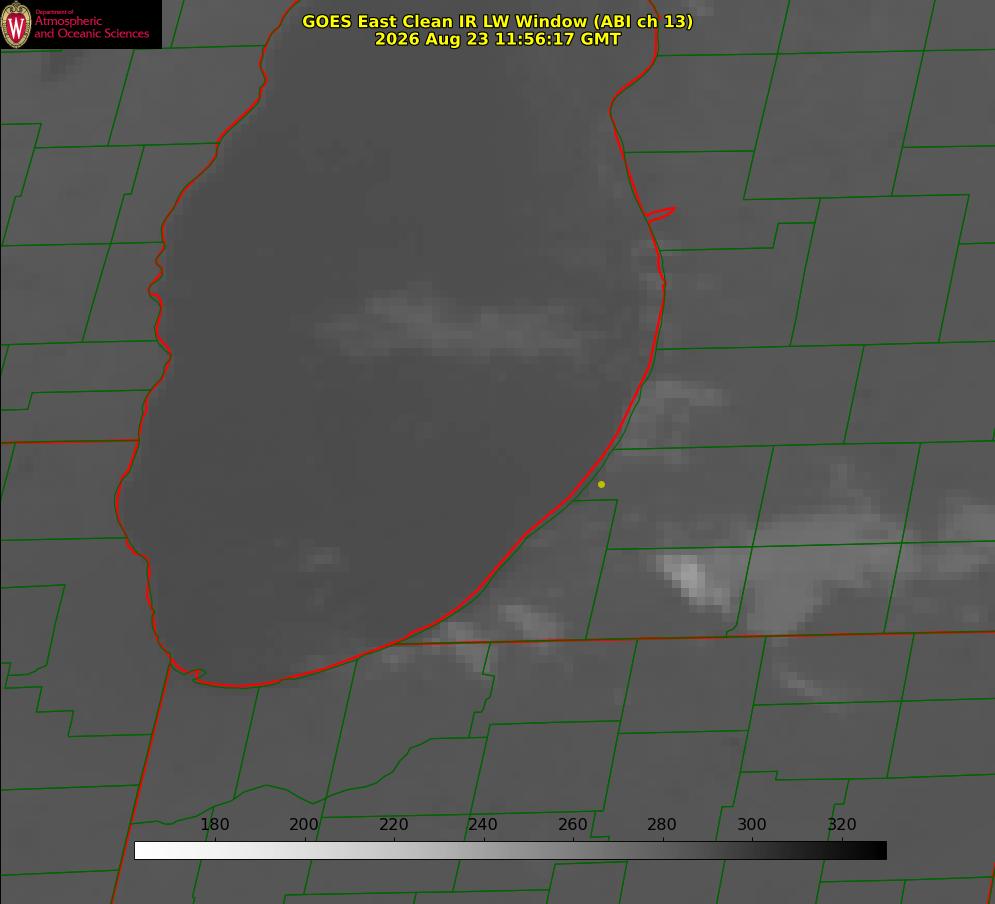Click the 300 colorbar tick label
Screen dimensions: 995x904
752,824
